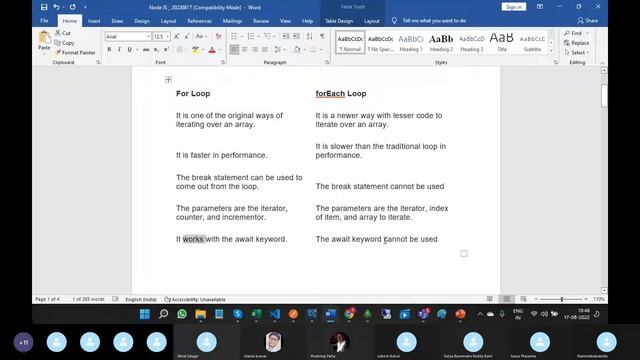Switch to the Insert tab

pyautogui.click(x=94, y=21)
